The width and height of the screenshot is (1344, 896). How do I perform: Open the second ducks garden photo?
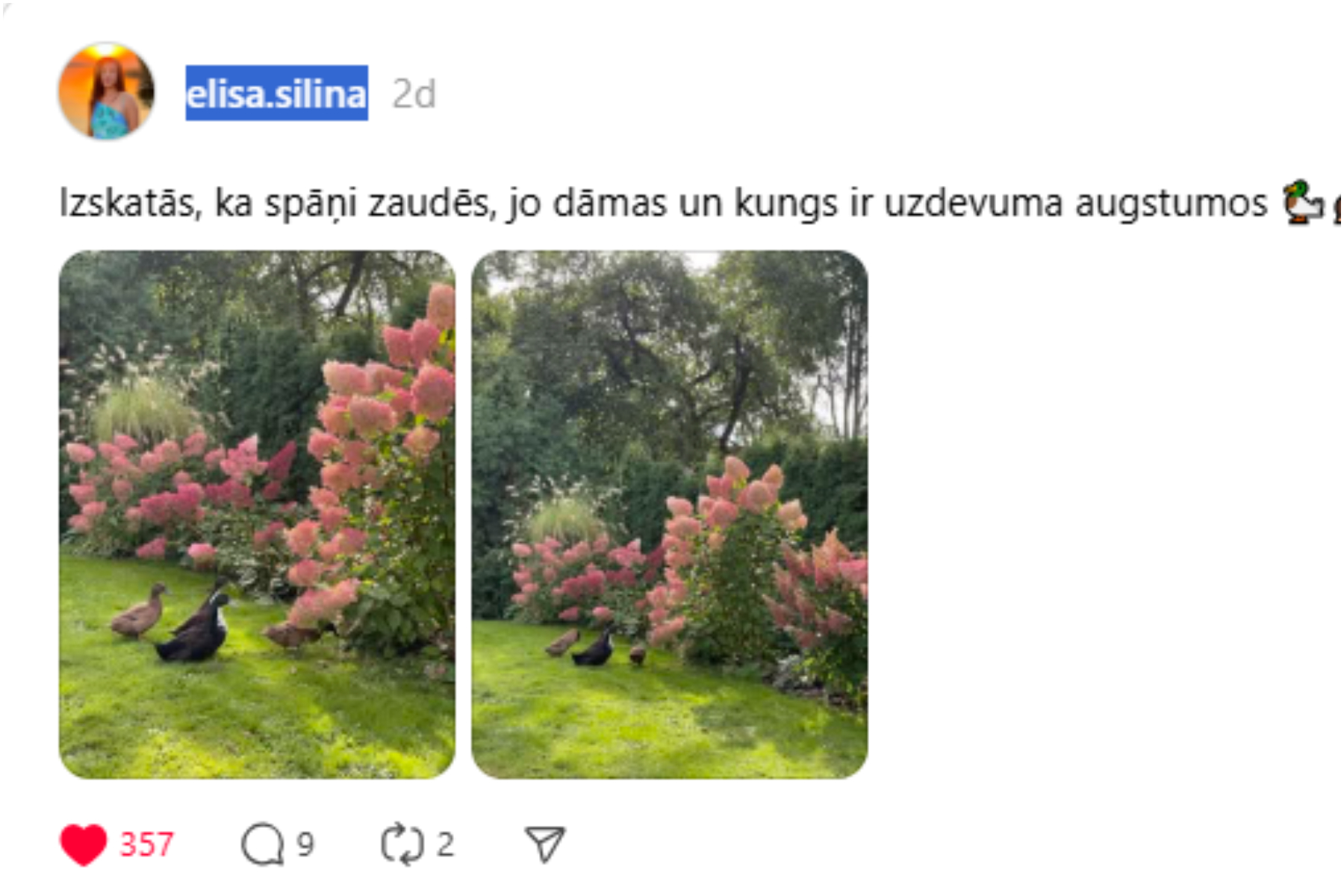tap(670, 514)
